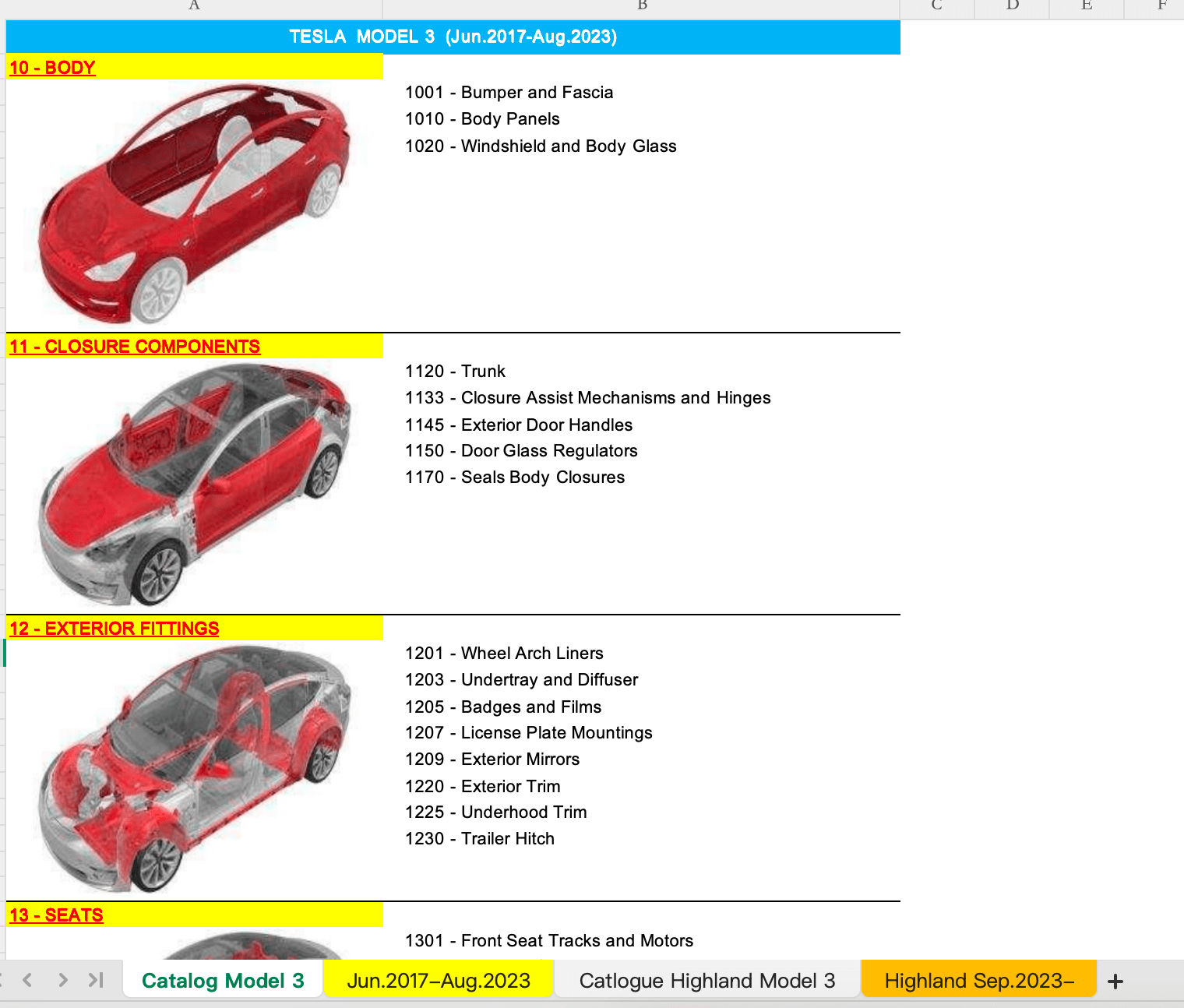
Task: Click '1010 - Body Panels' text
Action: tap(482, 119)
